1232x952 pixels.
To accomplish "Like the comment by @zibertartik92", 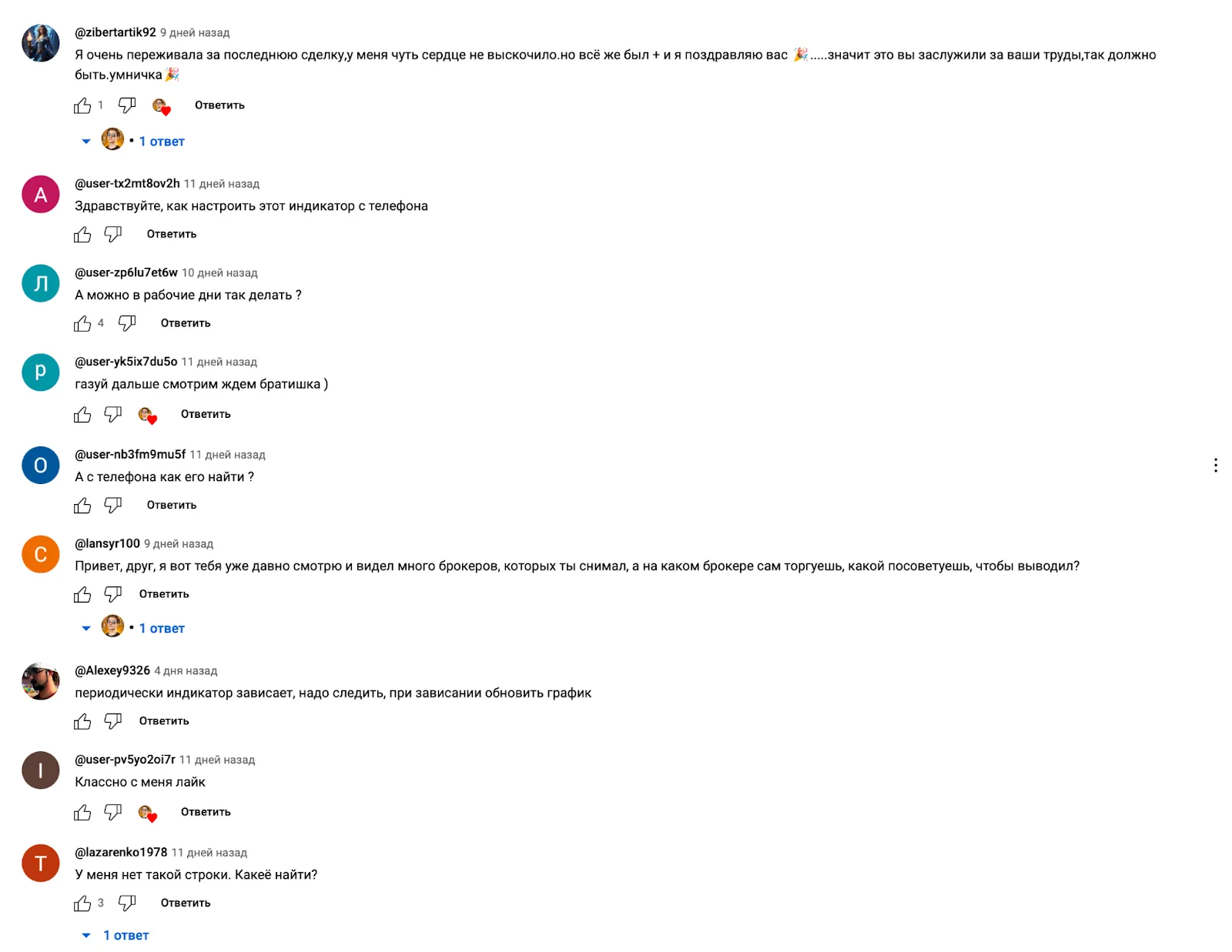I will [x=82, y=105].
